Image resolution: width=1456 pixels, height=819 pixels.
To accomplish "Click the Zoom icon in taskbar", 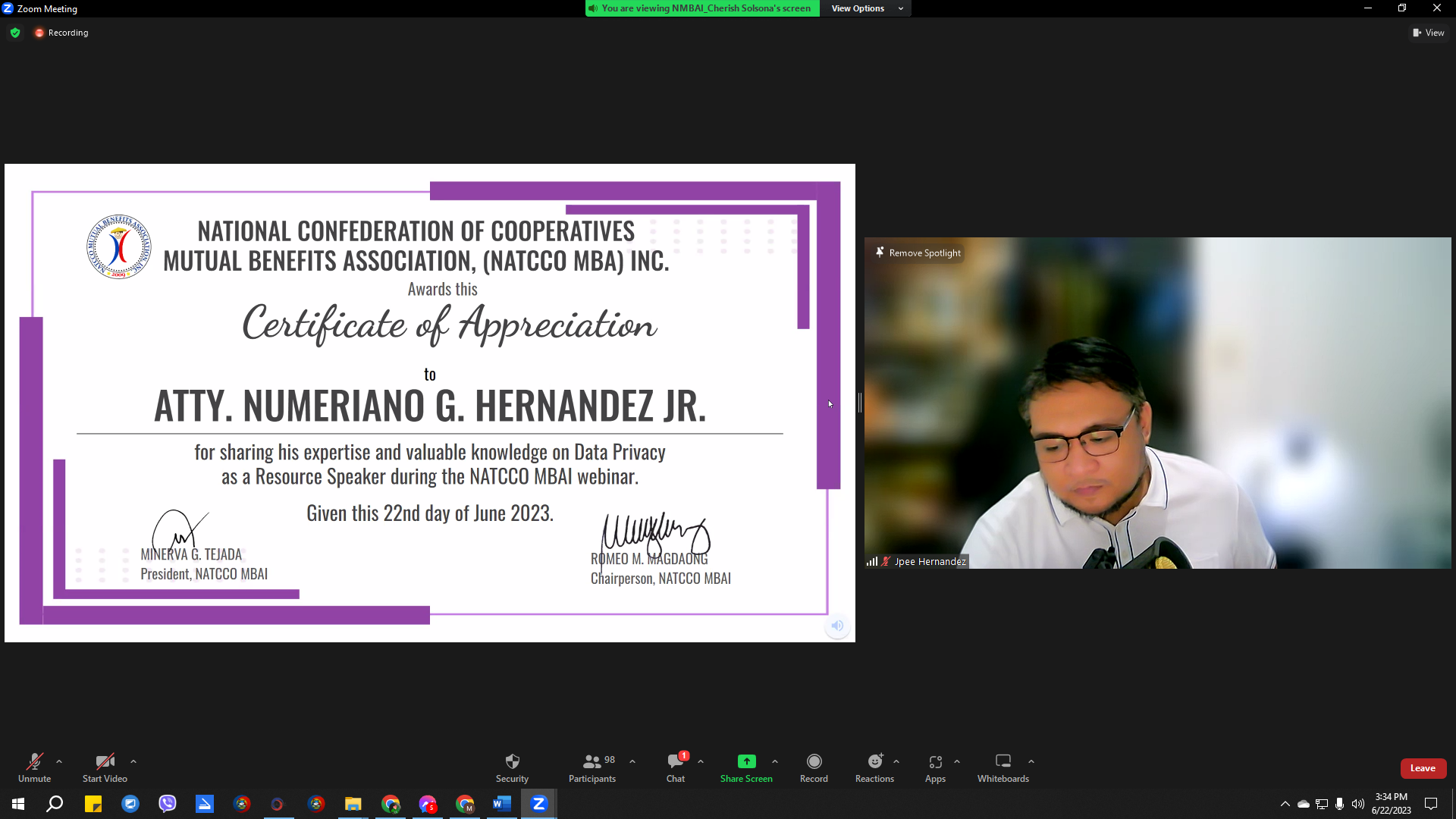I will click(x=539, y=804).
